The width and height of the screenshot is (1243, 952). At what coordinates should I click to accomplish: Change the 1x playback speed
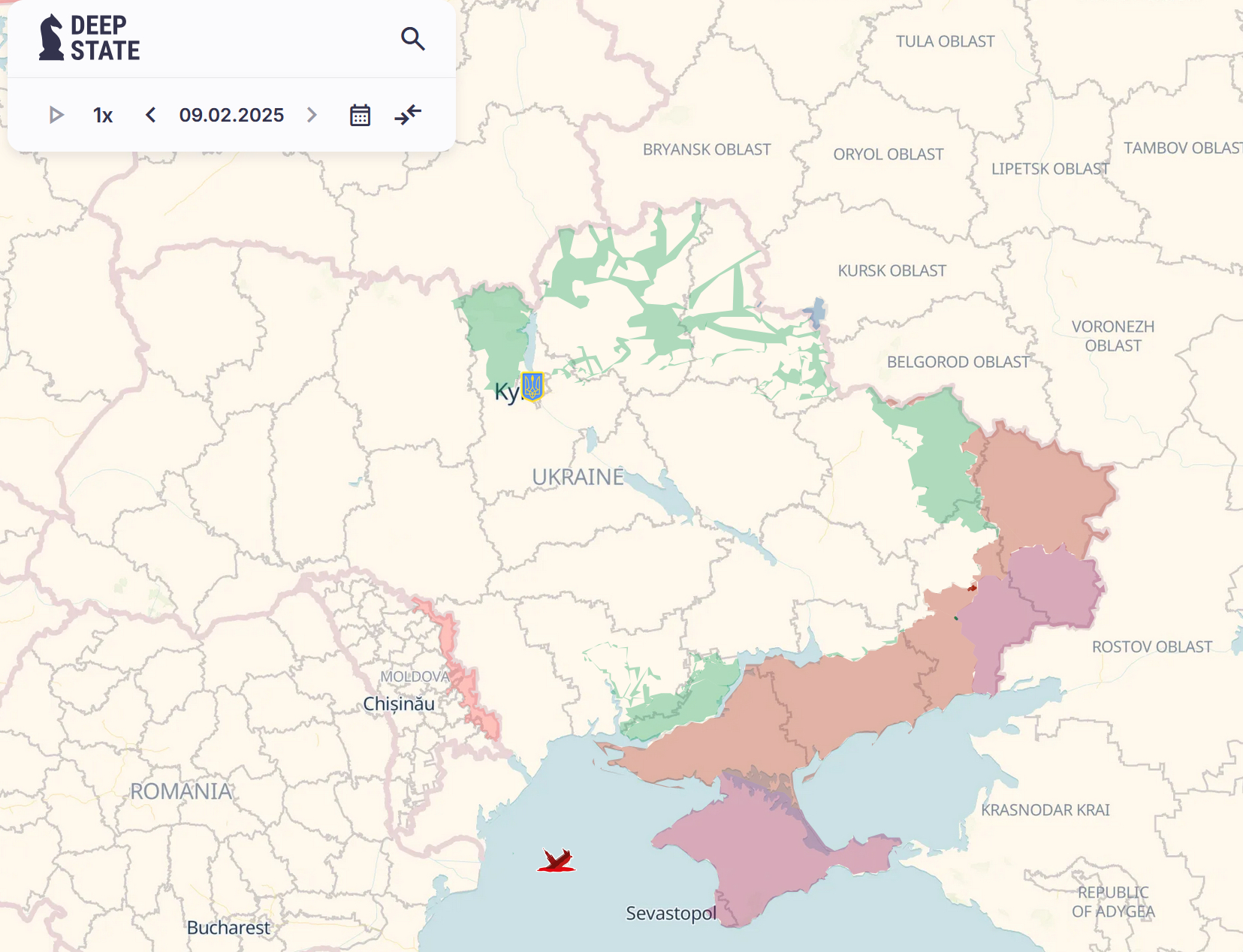[103, 116]
